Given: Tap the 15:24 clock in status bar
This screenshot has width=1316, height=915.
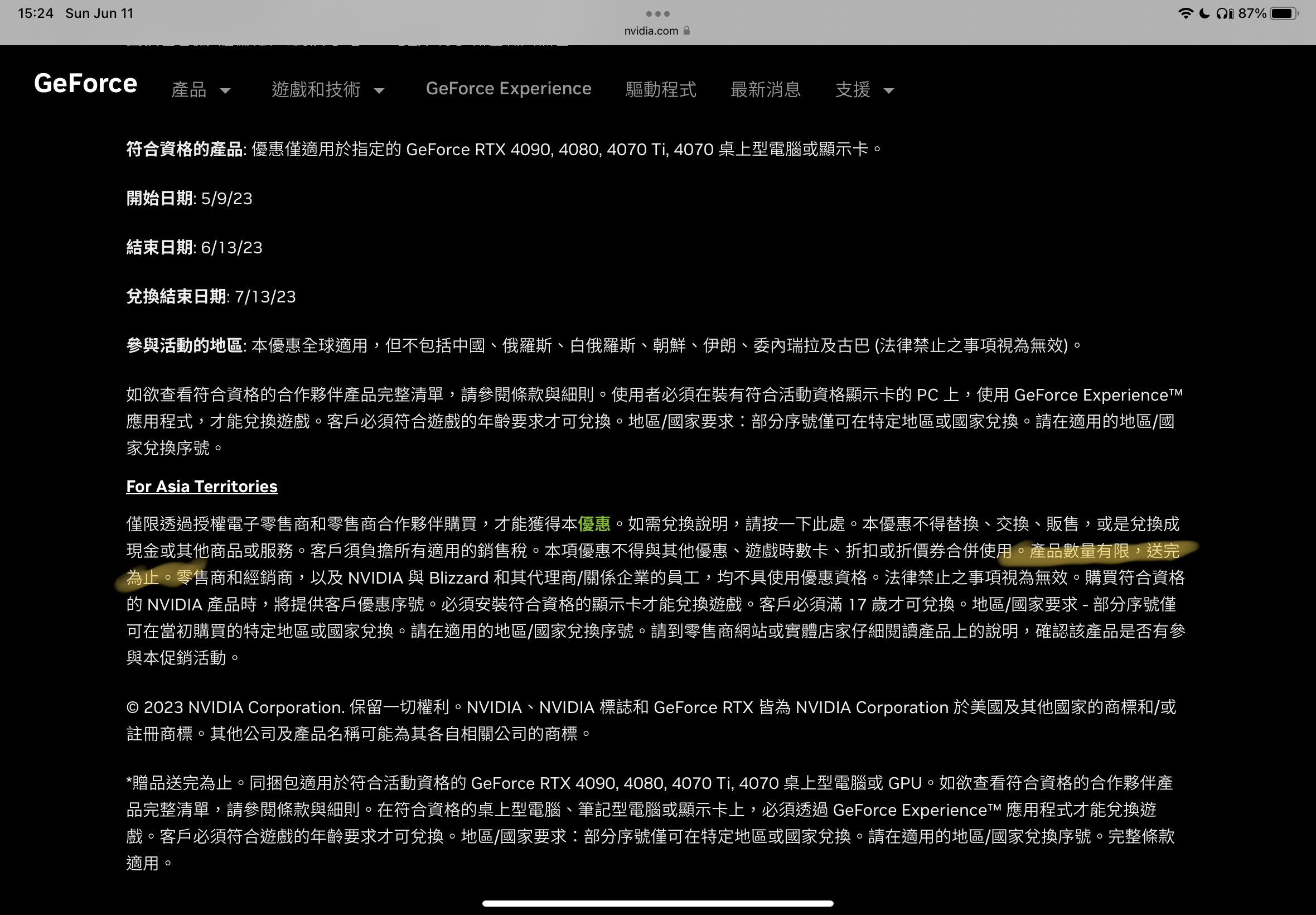Looking at the screenshot, I should click(36, 13).
